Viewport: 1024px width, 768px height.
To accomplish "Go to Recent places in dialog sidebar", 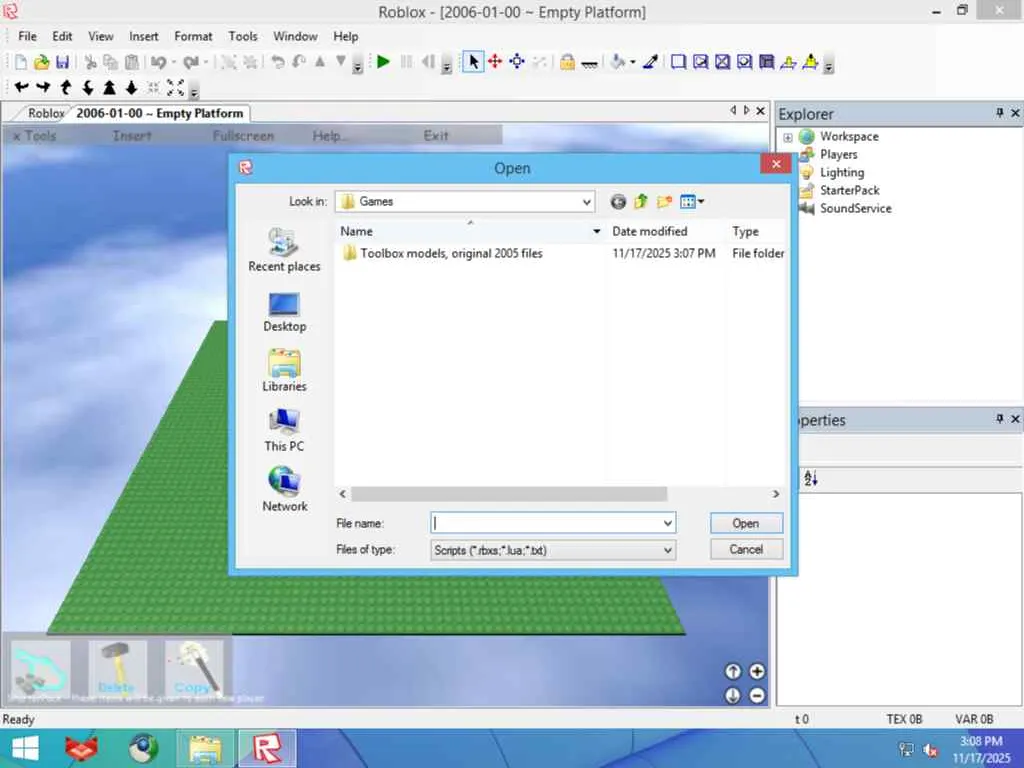I will coord(284,250).
